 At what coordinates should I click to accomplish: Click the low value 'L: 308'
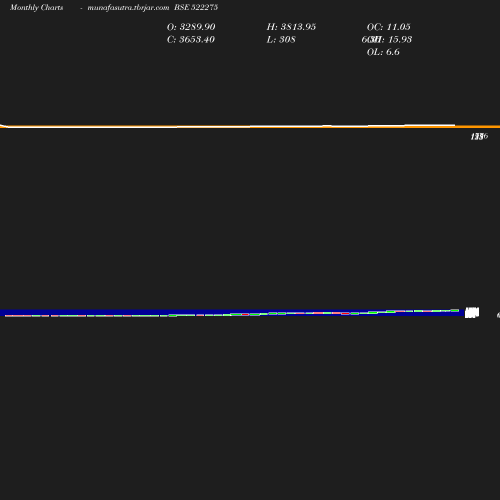281,39
